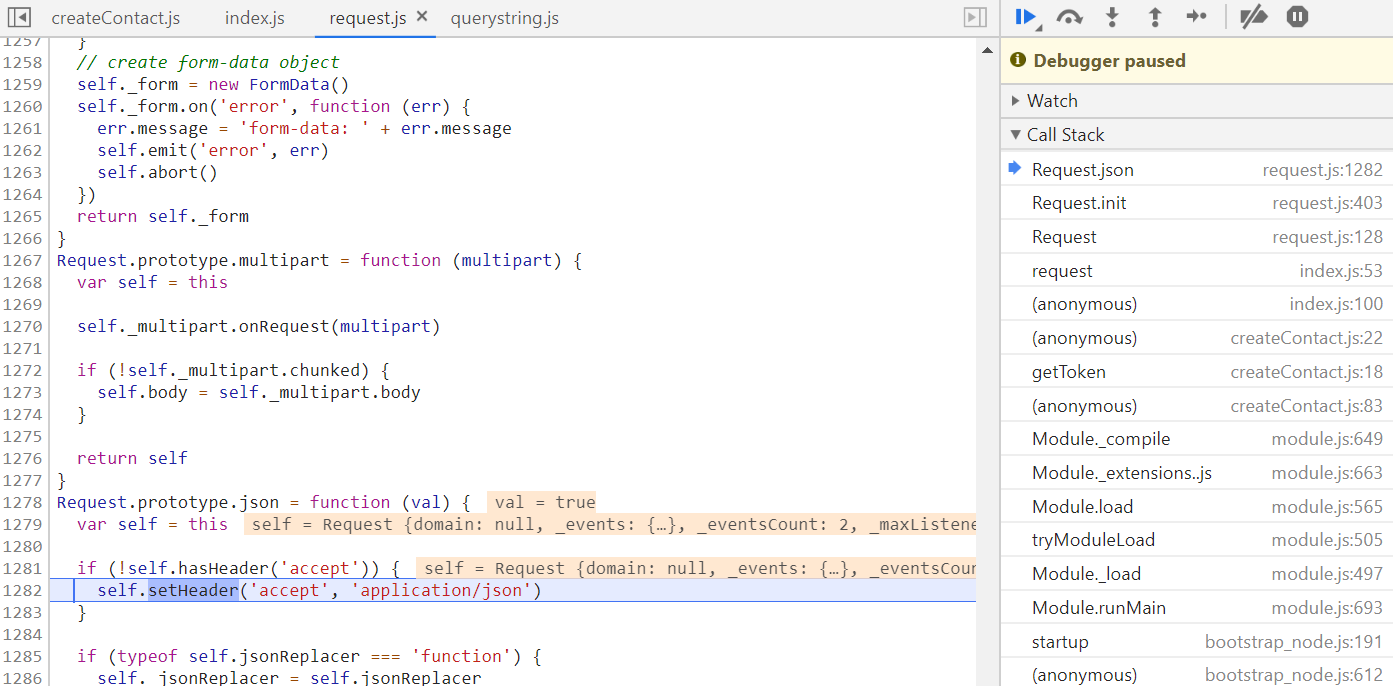Viewport: 1393px width, 686px height.
Task: Open the querystring.js tab
Action: [504, 18]
